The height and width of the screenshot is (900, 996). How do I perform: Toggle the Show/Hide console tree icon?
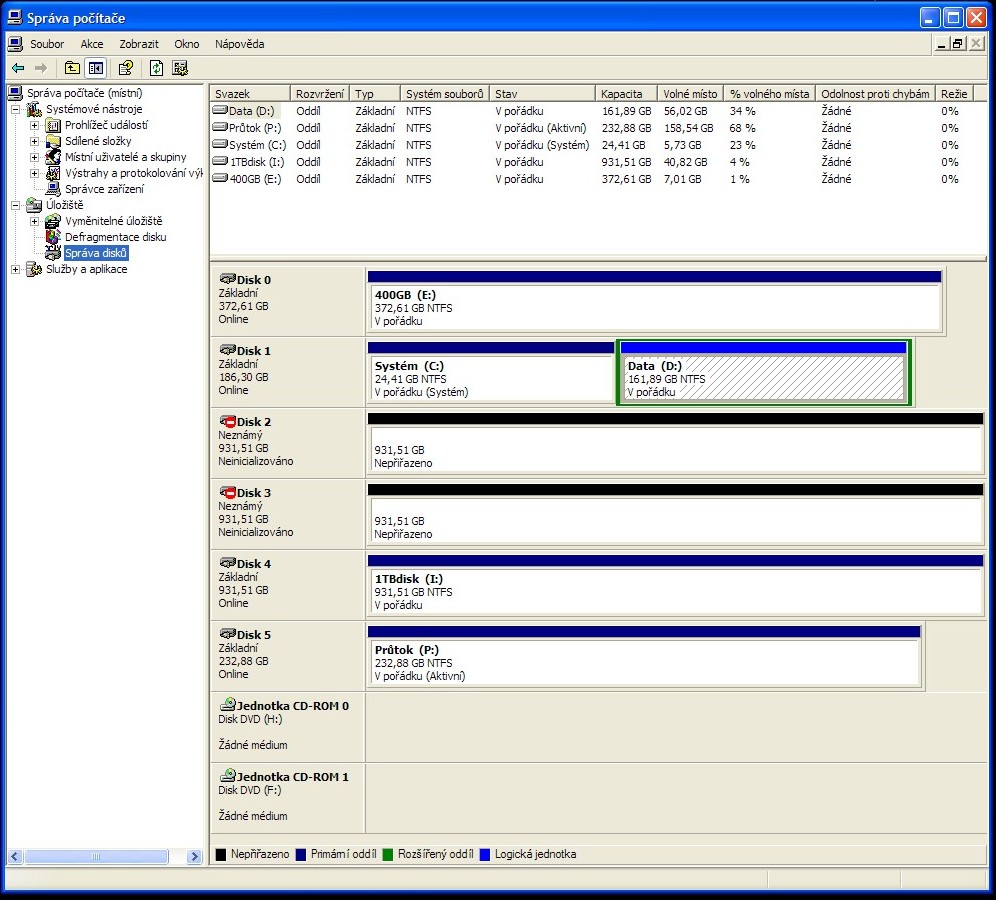96,68
